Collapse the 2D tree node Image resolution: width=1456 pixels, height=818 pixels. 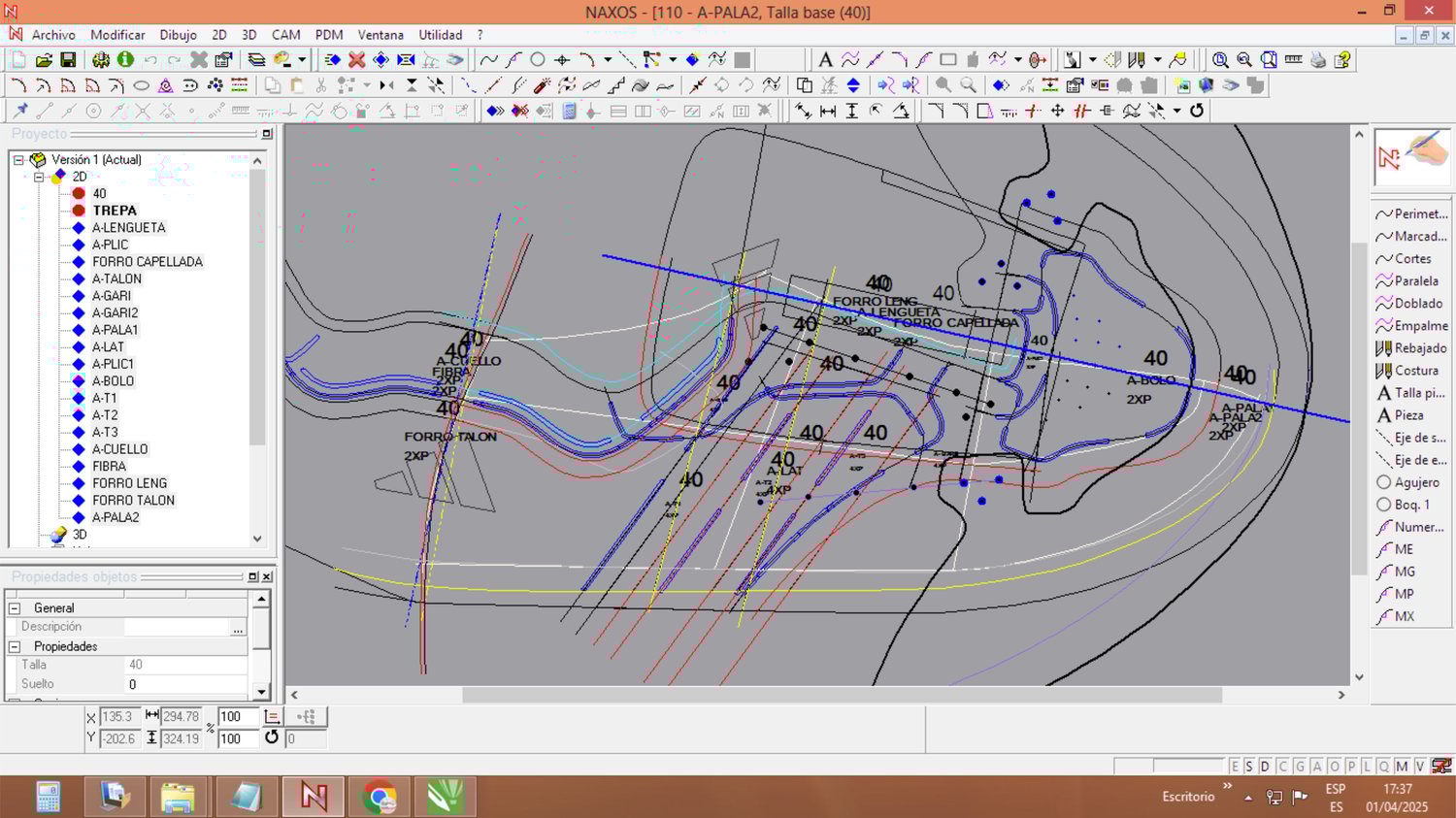pyautogui.click(x=39, y=177)
